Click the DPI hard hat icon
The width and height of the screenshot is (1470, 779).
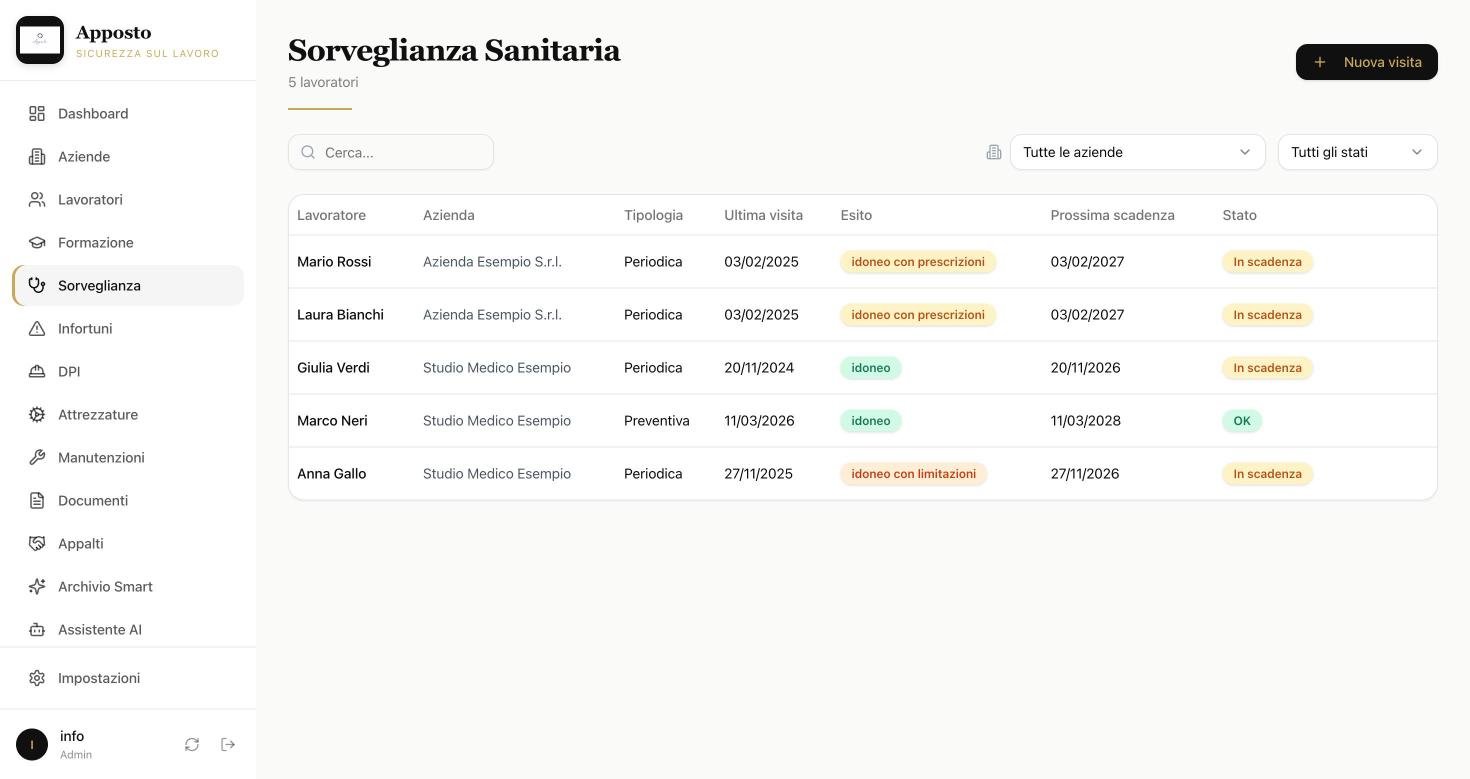(37, 372)
